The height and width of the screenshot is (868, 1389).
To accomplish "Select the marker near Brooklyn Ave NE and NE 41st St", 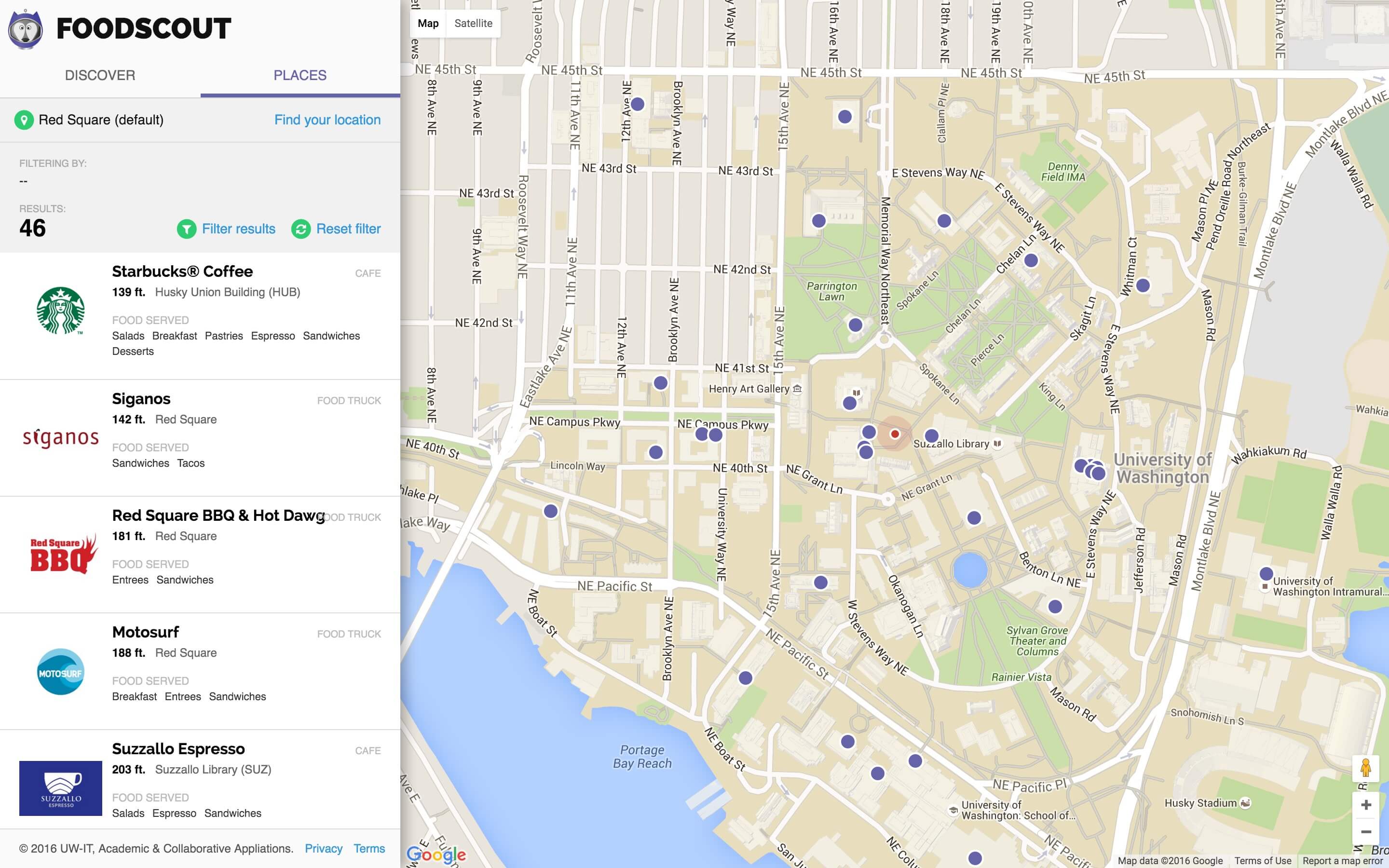I will 661,383.
